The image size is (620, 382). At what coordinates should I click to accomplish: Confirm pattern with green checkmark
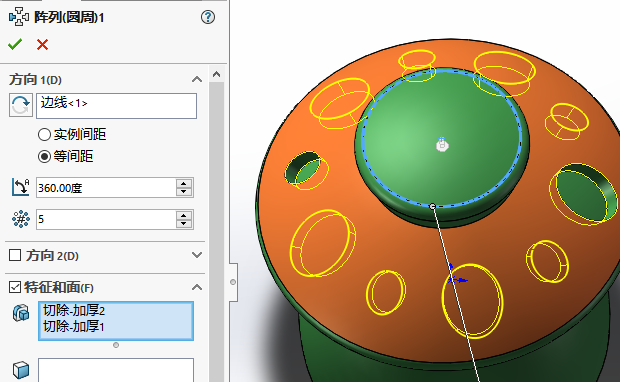[15, 44]
